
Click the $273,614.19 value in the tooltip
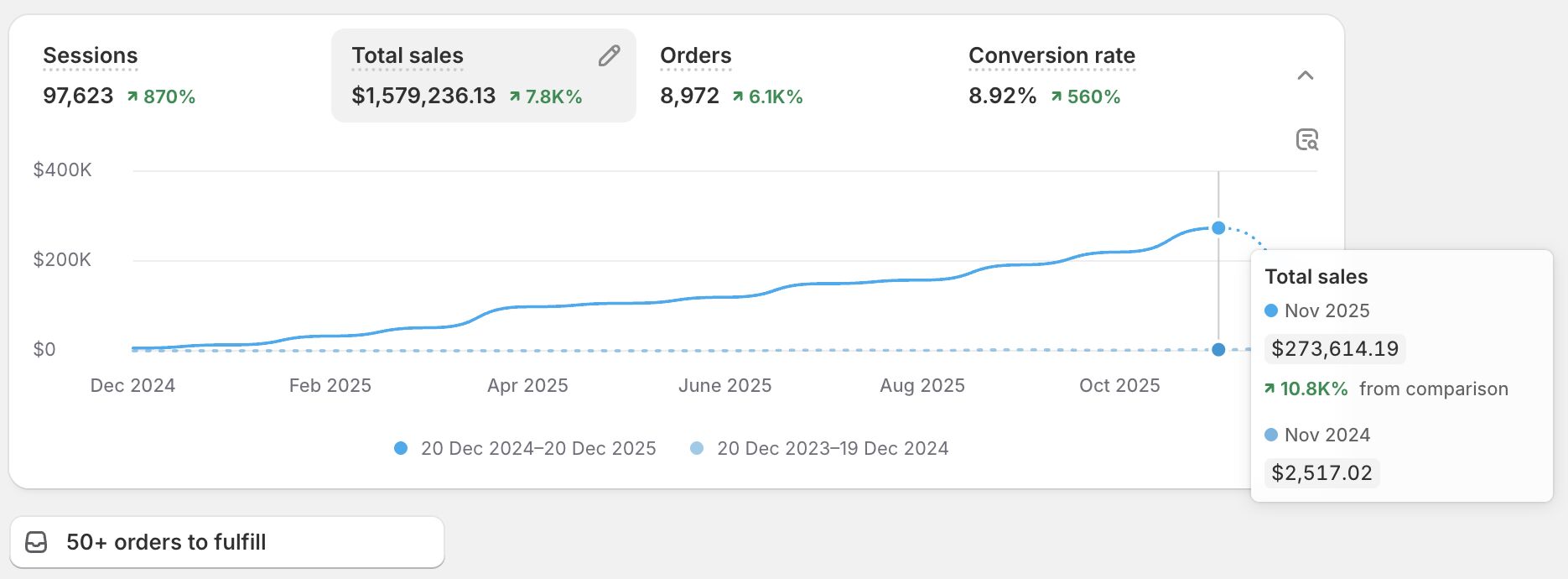pos(1334,349)
